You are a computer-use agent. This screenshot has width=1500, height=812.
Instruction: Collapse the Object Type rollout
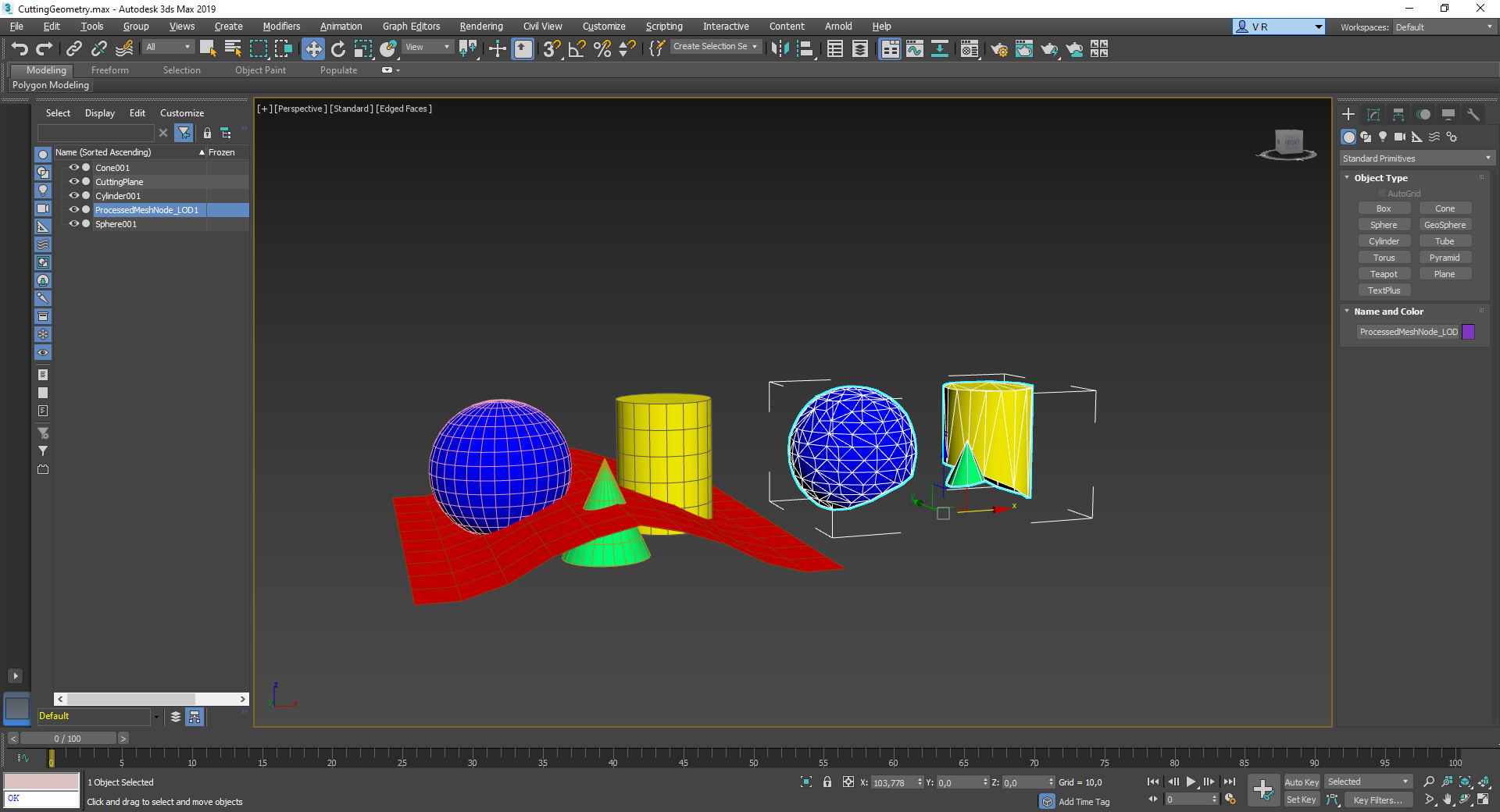[x=1347, y=177]
